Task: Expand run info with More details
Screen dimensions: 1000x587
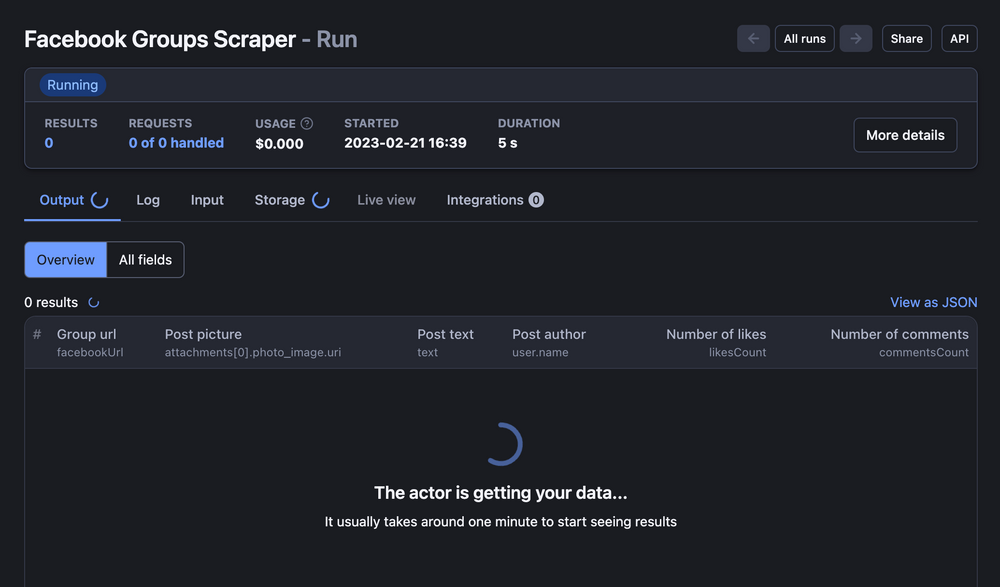Action: [x=905, y=135]
